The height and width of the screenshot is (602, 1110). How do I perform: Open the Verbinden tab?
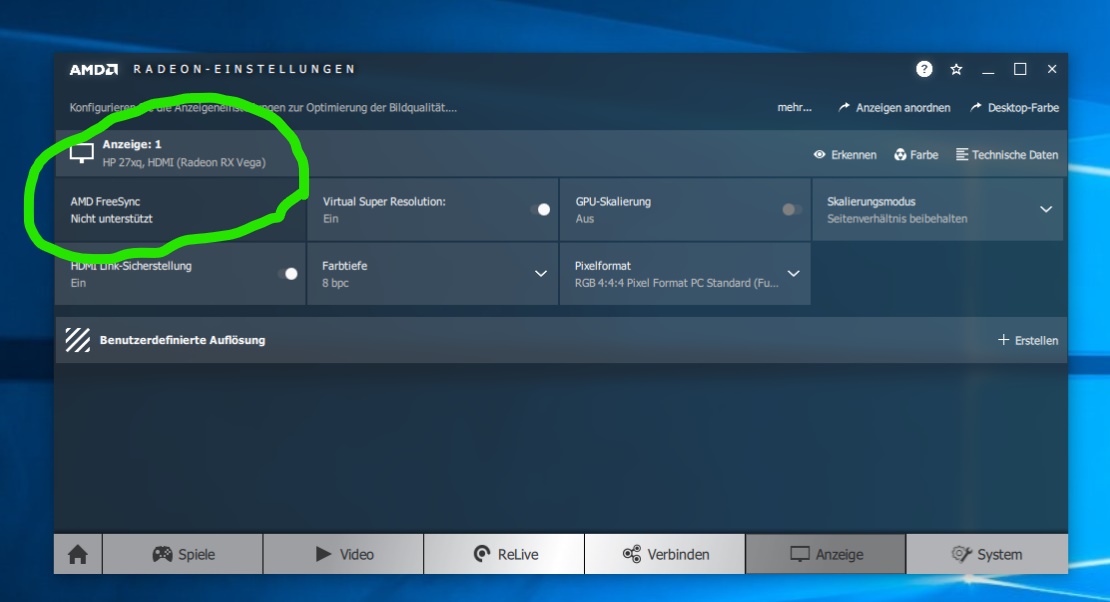point(665,555)
